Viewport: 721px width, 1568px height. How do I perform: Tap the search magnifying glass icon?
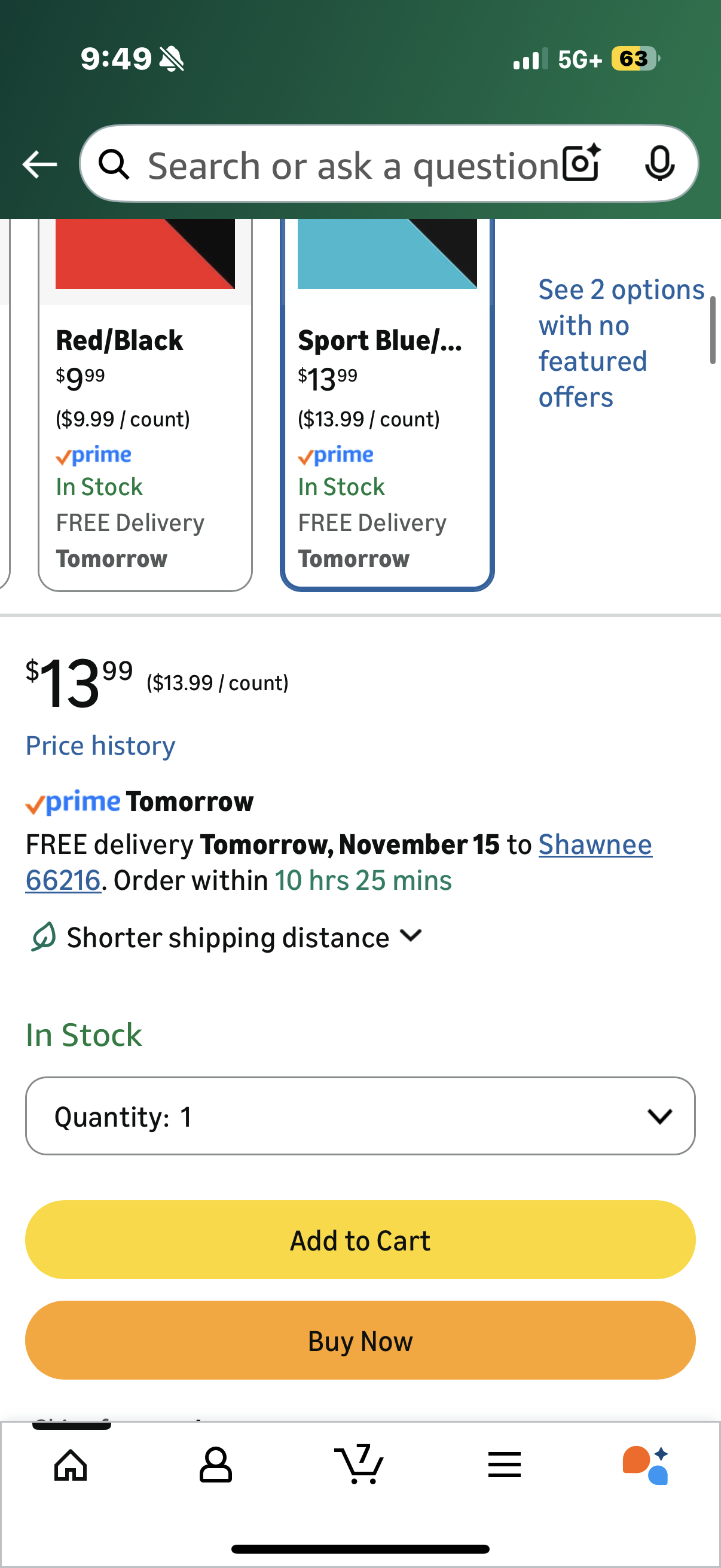(x=114, y=164)
